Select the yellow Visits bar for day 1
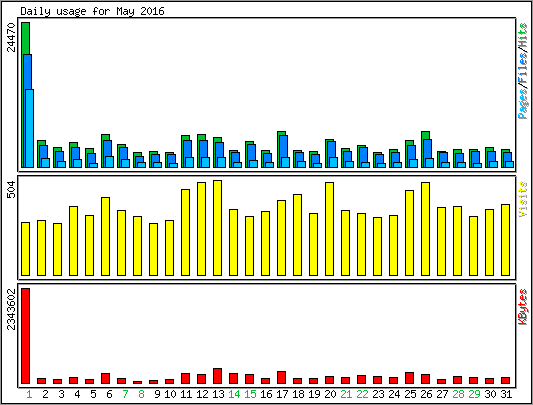Image resolution: width=533 pixels, height=405 pixels. (25, 249)
